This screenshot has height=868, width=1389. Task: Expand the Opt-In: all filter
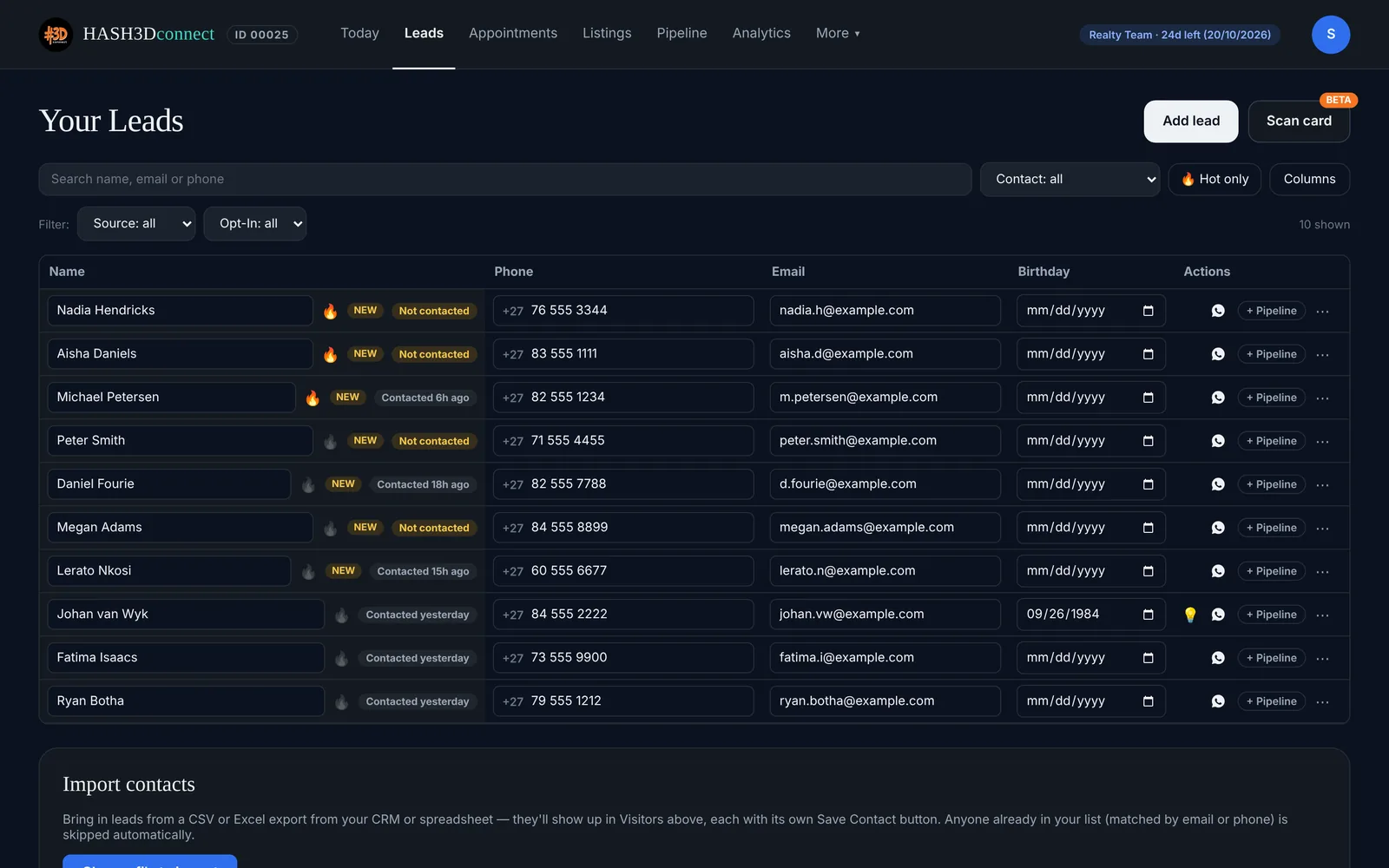coord(254,223)
